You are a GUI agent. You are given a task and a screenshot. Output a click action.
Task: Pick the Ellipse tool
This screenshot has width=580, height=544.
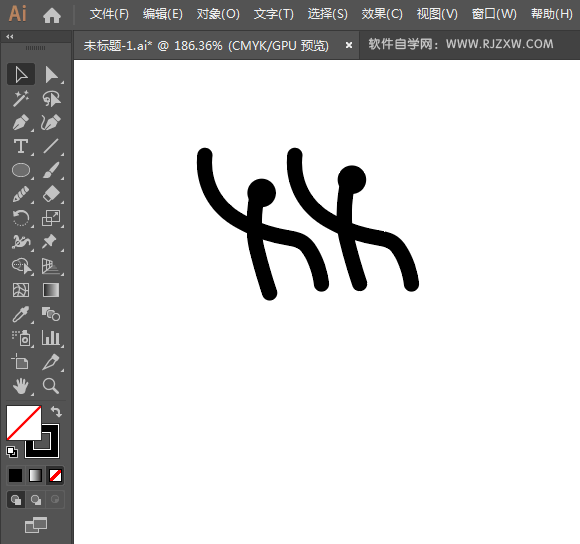point(21,170)
